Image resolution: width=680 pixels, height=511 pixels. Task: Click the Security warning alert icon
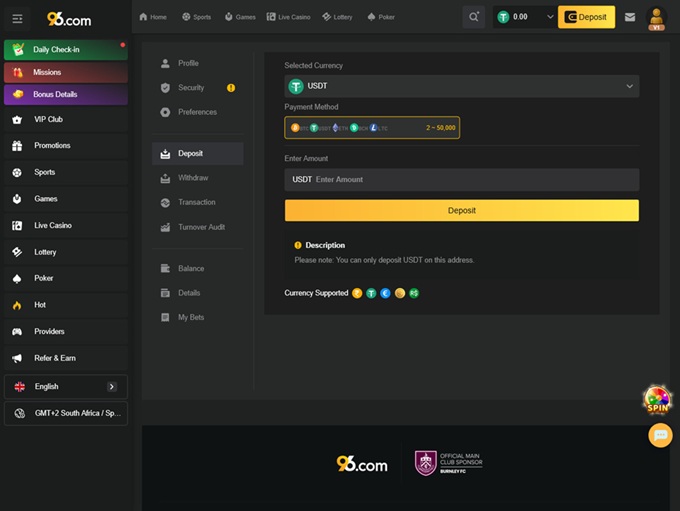(231, 88)
